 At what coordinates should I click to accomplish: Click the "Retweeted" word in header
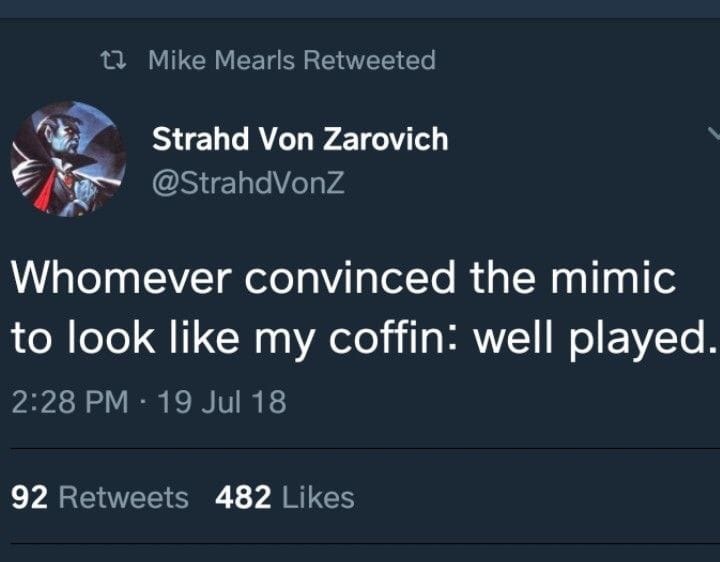click(x=369, y=60)
